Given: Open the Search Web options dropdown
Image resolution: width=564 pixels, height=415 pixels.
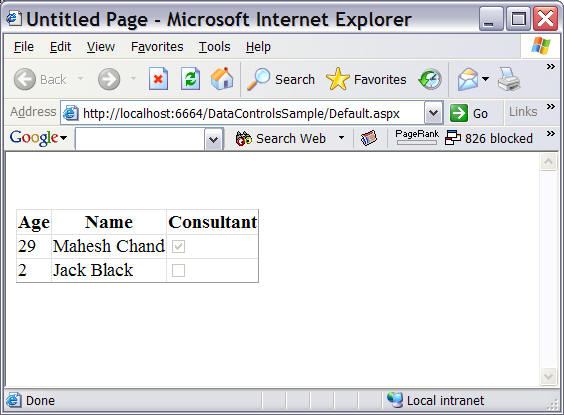Looking at the screenshot, I should (341, 138).
